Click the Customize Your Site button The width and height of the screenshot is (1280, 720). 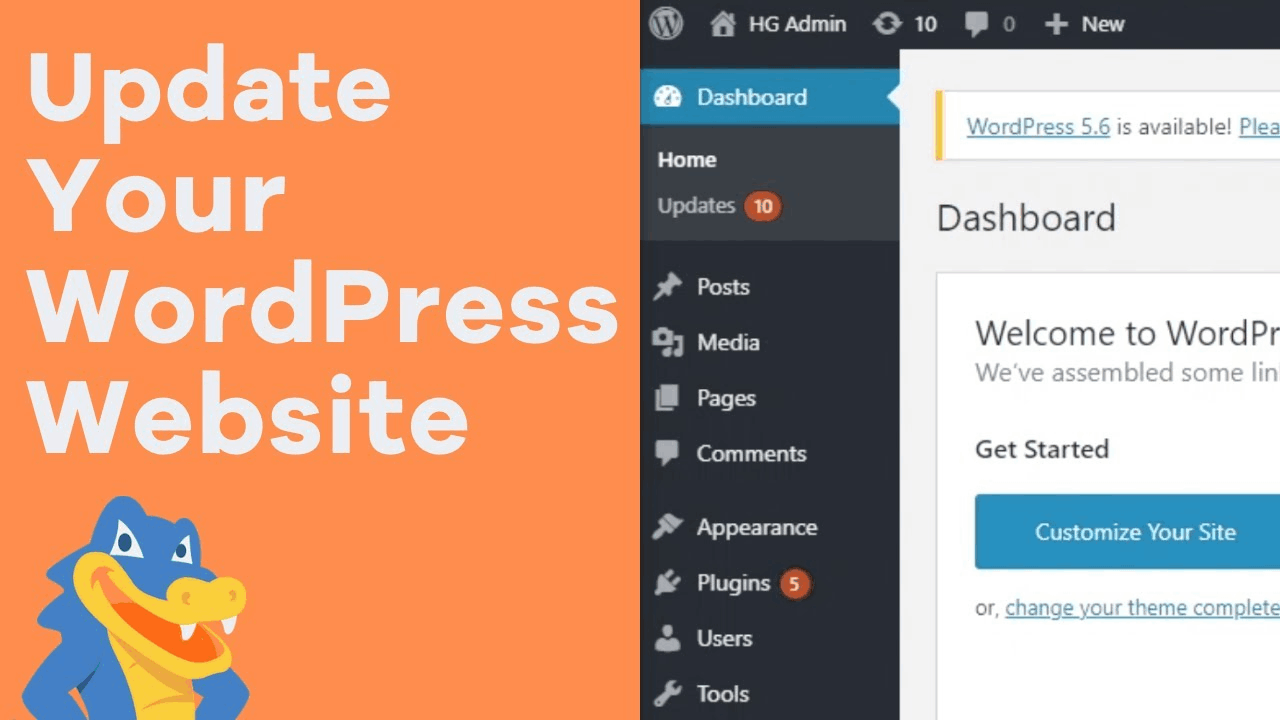(1127, 531)
